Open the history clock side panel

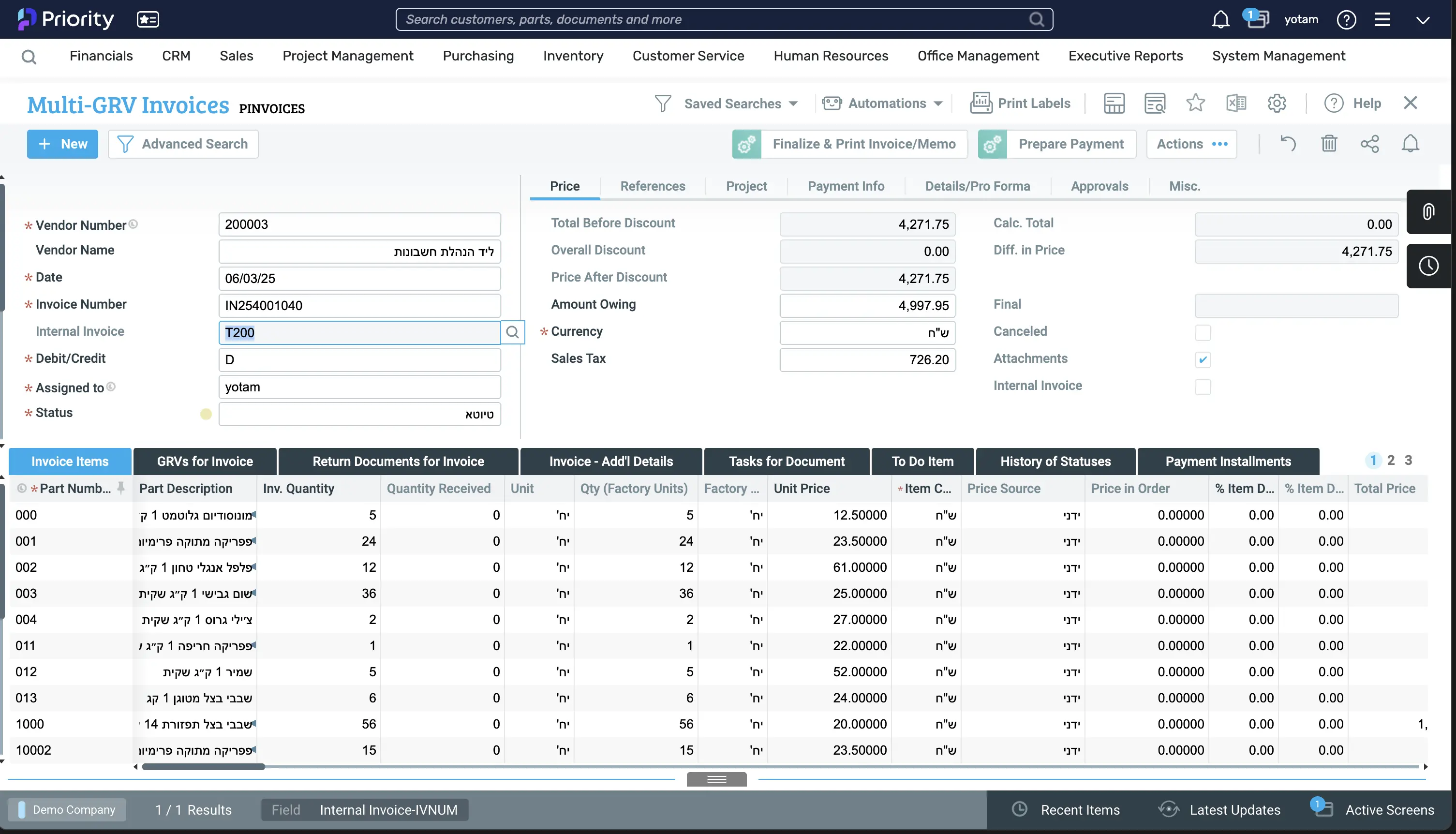(1428, 266)
